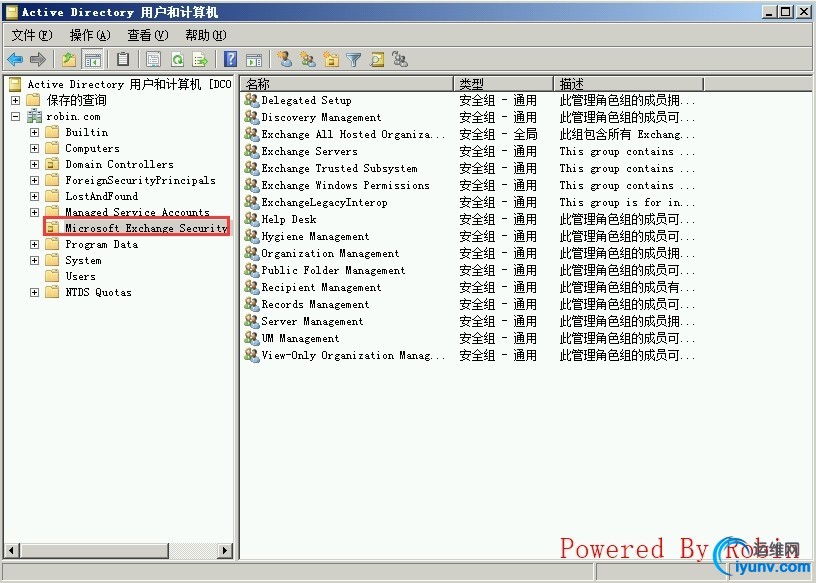Open the 帮助(H) menu
This screenshot has height=583, width=816.
coord(206,35)
